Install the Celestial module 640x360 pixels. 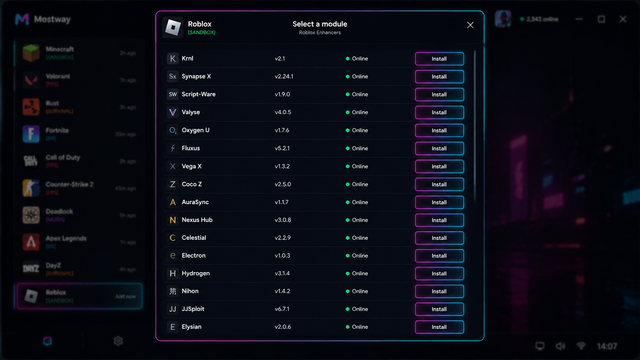pos(439,238)
